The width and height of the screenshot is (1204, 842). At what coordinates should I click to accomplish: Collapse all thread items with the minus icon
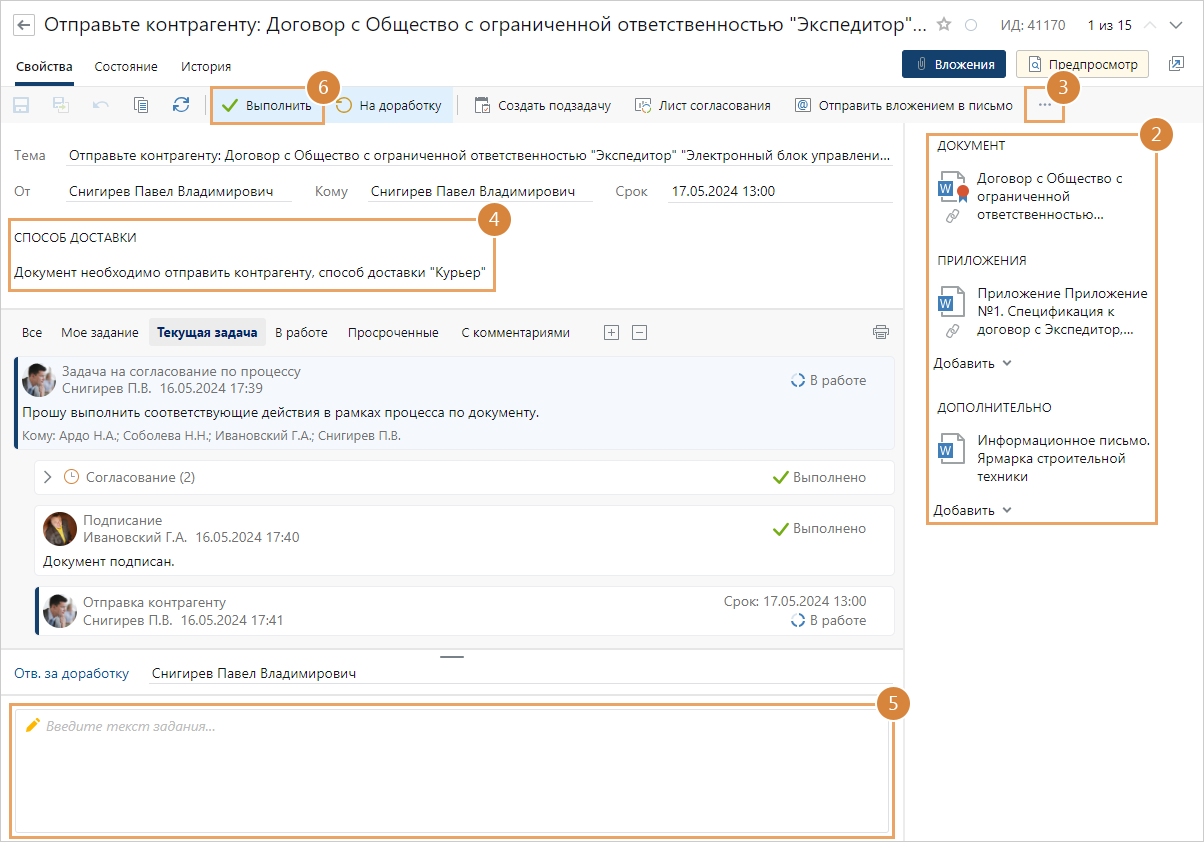click(x=640, y=332)
